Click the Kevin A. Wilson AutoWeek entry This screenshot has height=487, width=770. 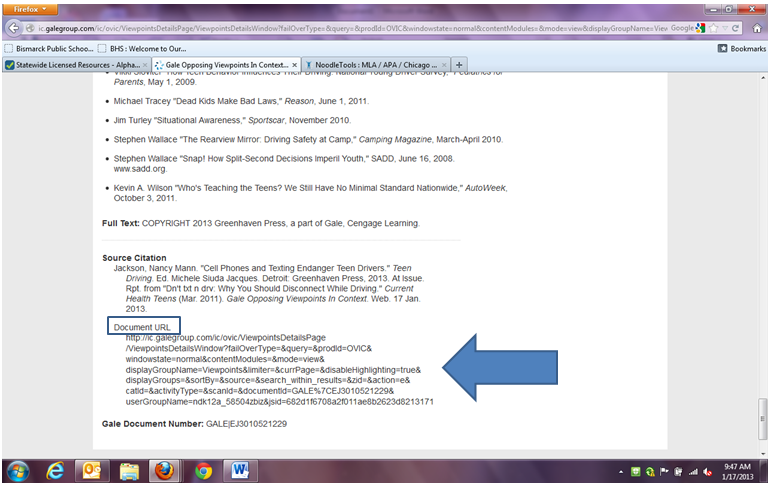point(310,193)
